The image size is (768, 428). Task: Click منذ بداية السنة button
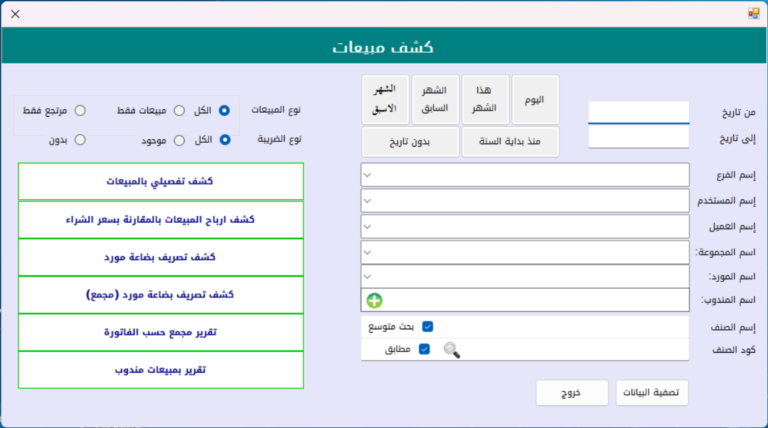coord(510,142)
